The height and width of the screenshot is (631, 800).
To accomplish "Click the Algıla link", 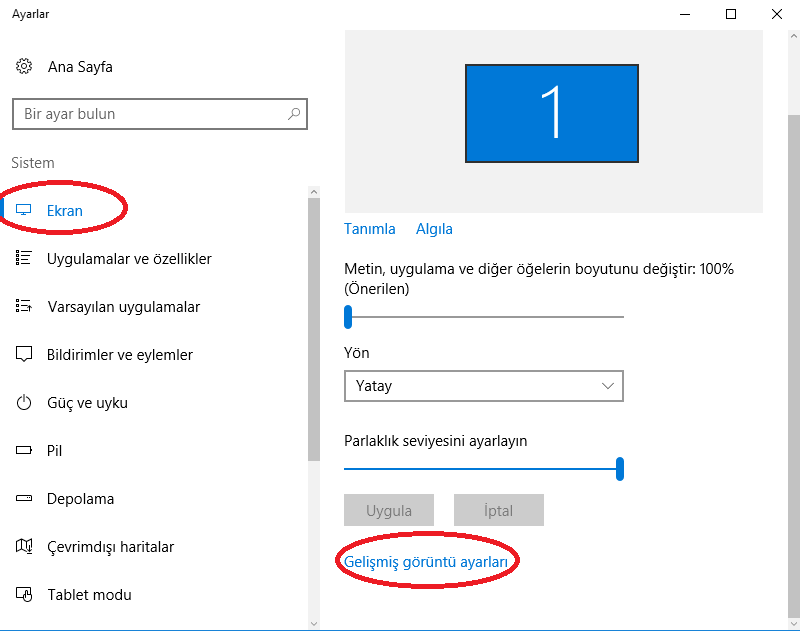I will point(434,229).
